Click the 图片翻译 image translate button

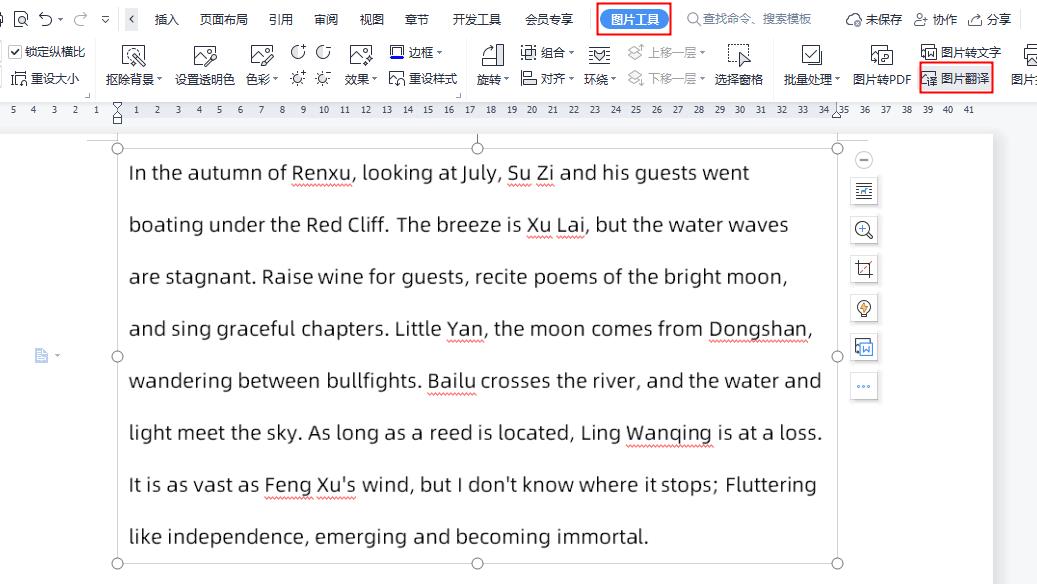click(956, 78)
